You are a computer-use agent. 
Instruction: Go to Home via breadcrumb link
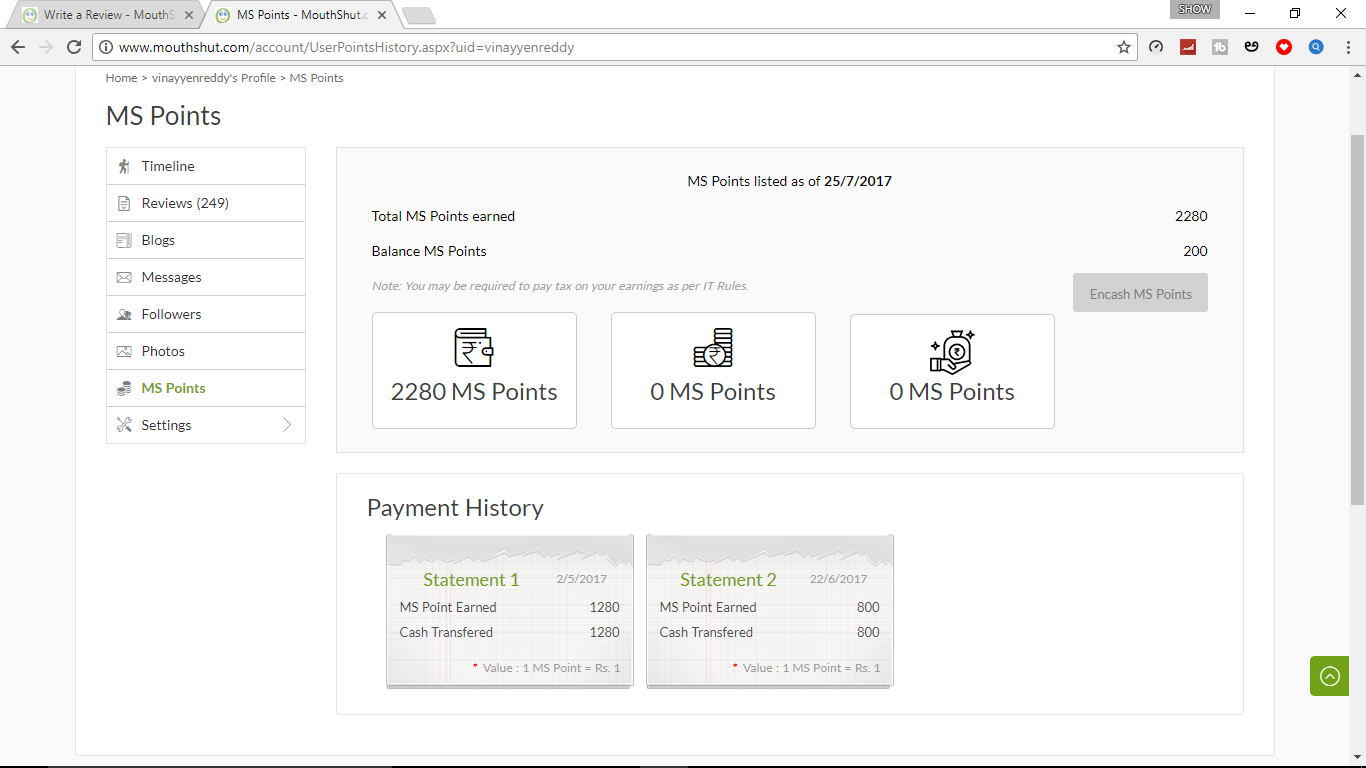(121, 78)
